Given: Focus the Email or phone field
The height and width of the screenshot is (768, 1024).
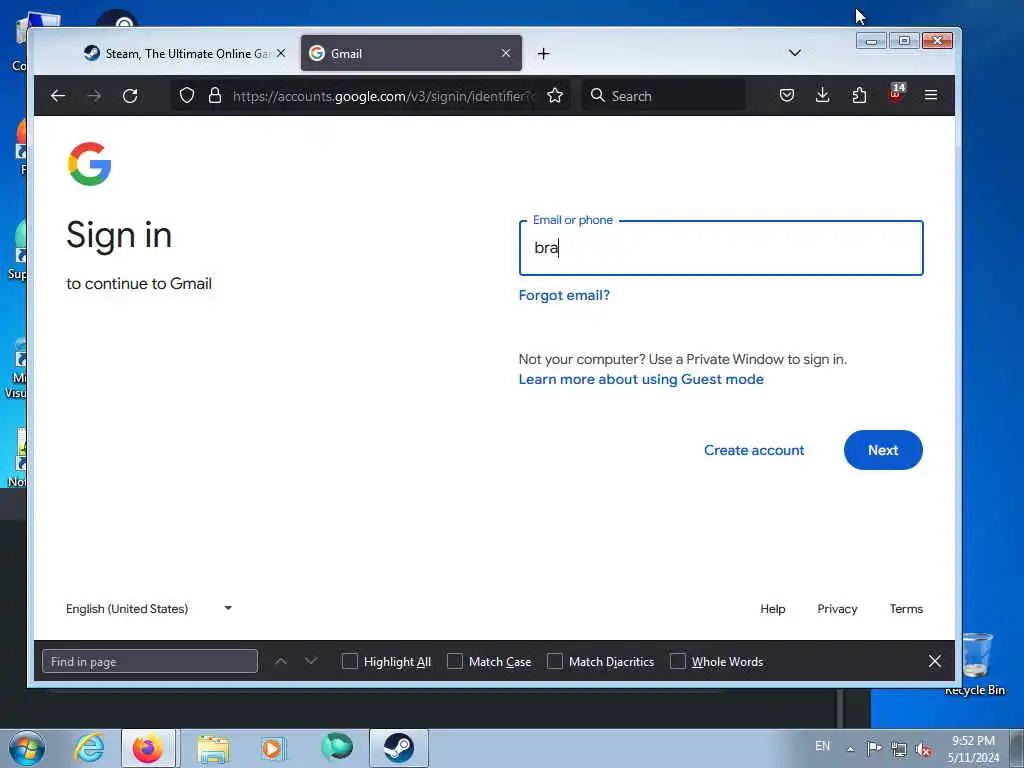Looking at the screenshot, I should pos(721,248).
